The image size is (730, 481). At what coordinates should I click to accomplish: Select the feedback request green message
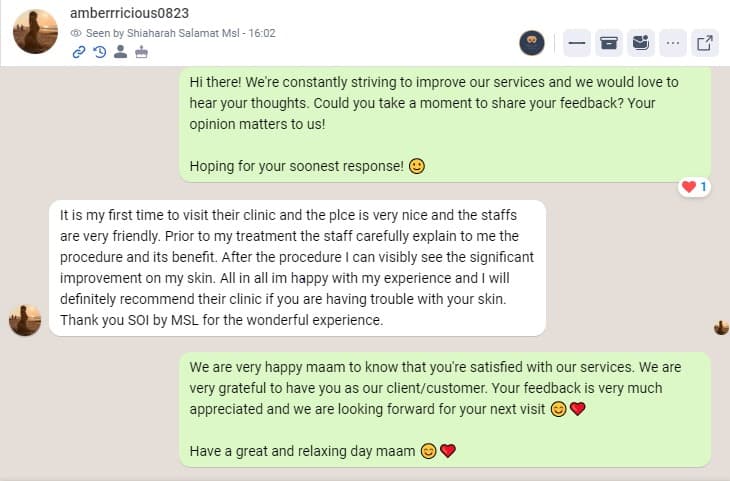[445, 124]
